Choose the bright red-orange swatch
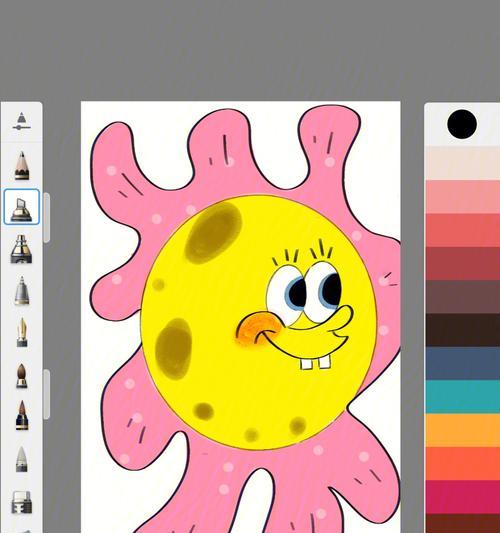Image resolution: width=500 pixels, height=533 pixels. [463, 463]
